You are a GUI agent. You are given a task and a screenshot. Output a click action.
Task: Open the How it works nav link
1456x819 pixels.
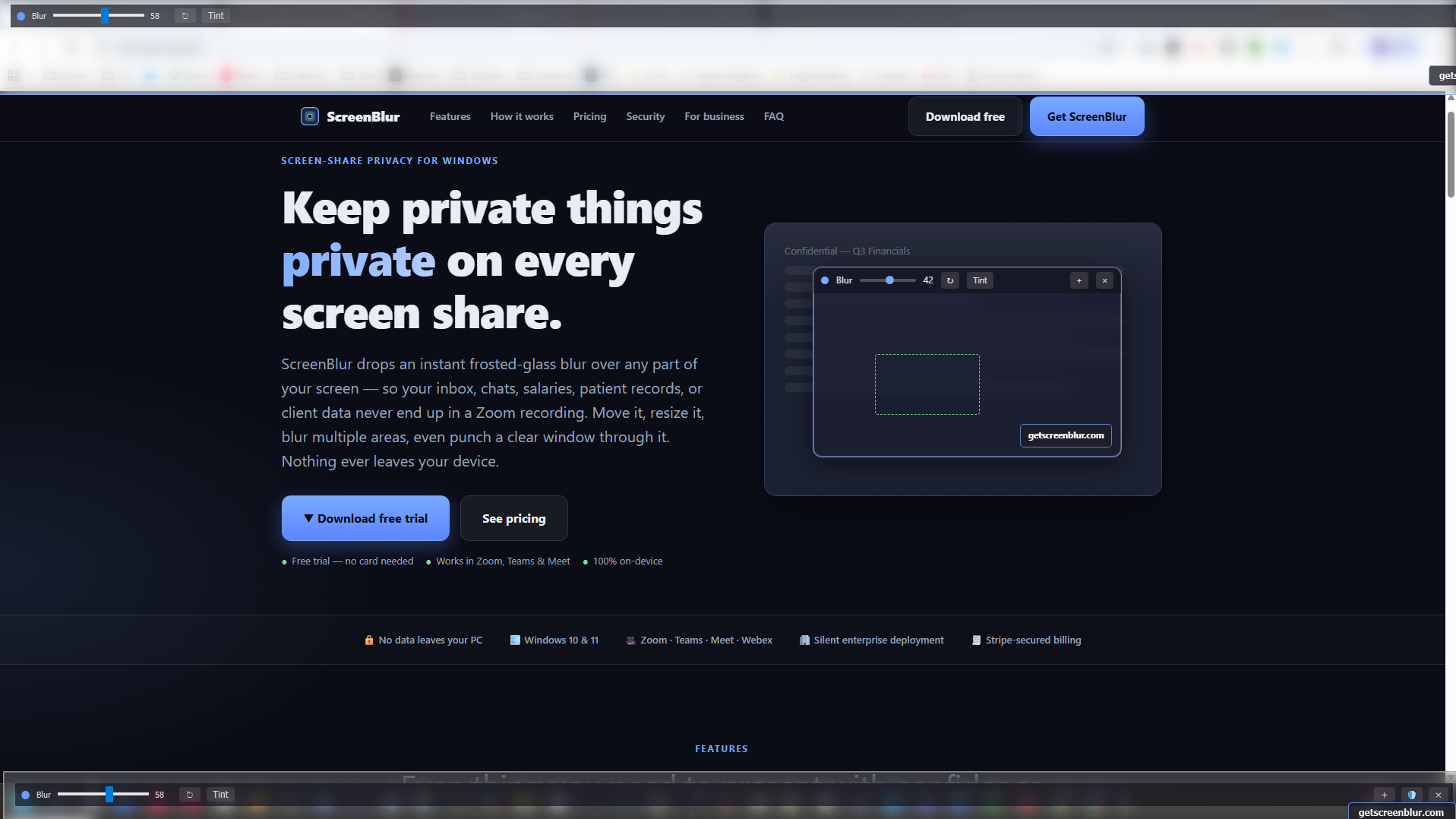point(522,116)
